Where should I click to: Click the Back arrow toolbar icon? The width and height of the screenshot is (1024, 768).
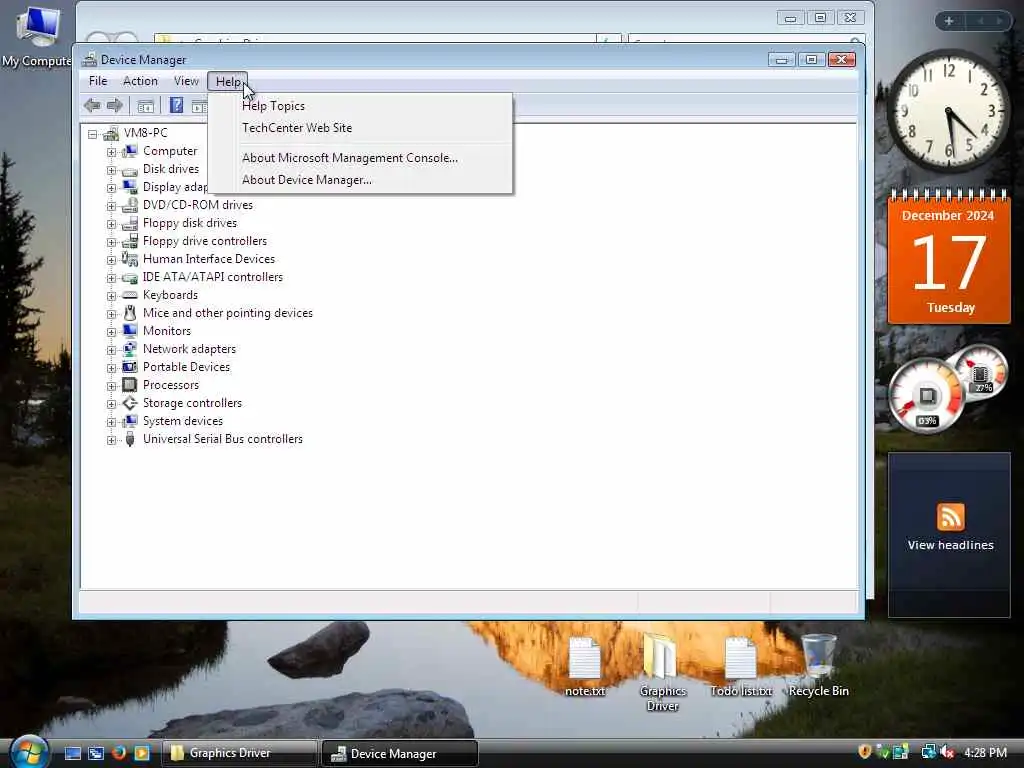coord(92,105)
